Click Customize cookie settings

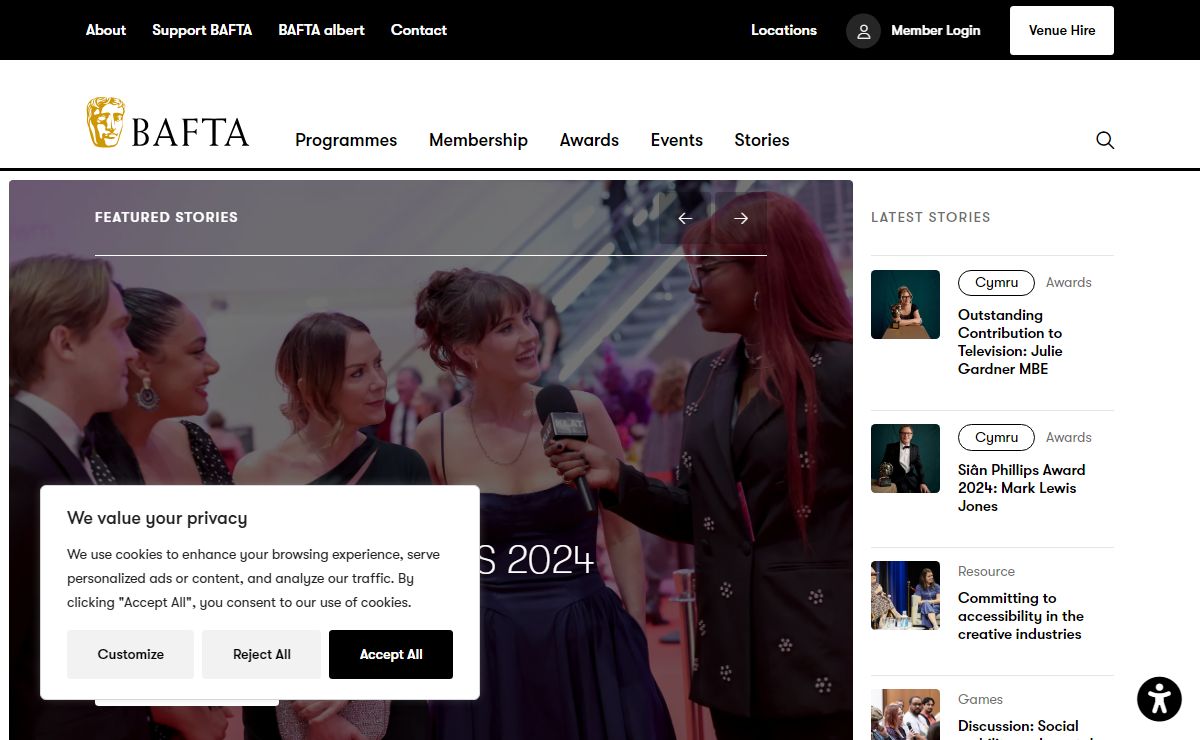coord(131,654)
